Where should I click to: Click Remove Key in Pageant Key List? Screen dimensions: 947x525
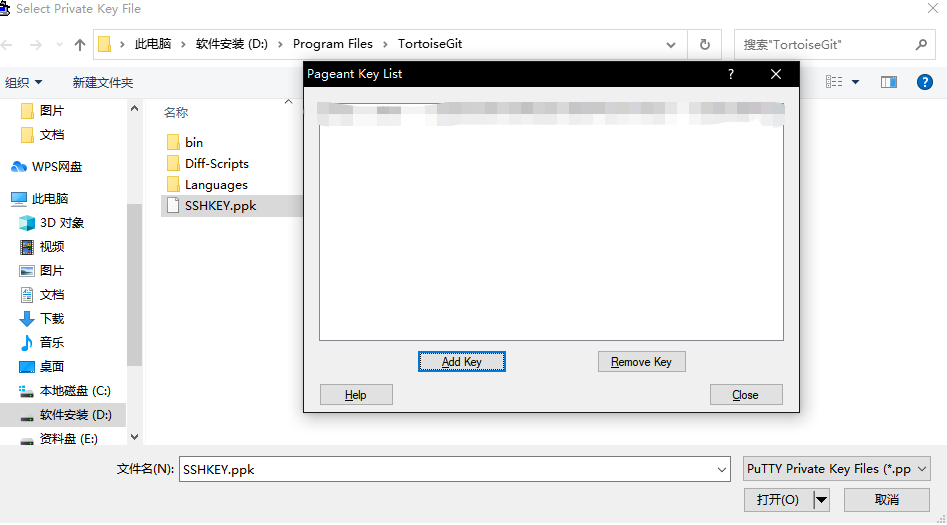tap(641, 361)
